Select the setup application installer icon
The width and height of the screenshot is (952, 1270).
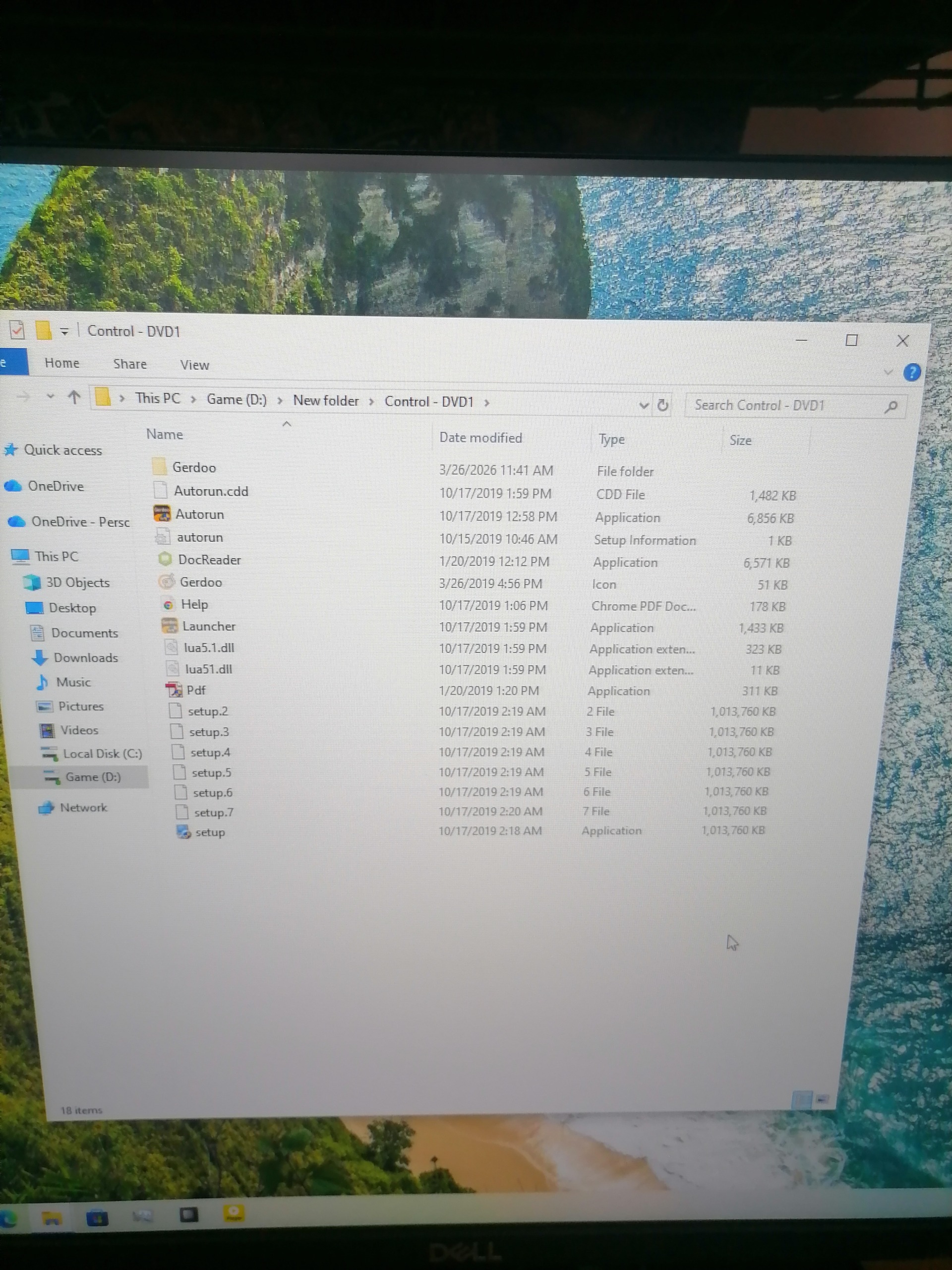[x=183, y=831]
